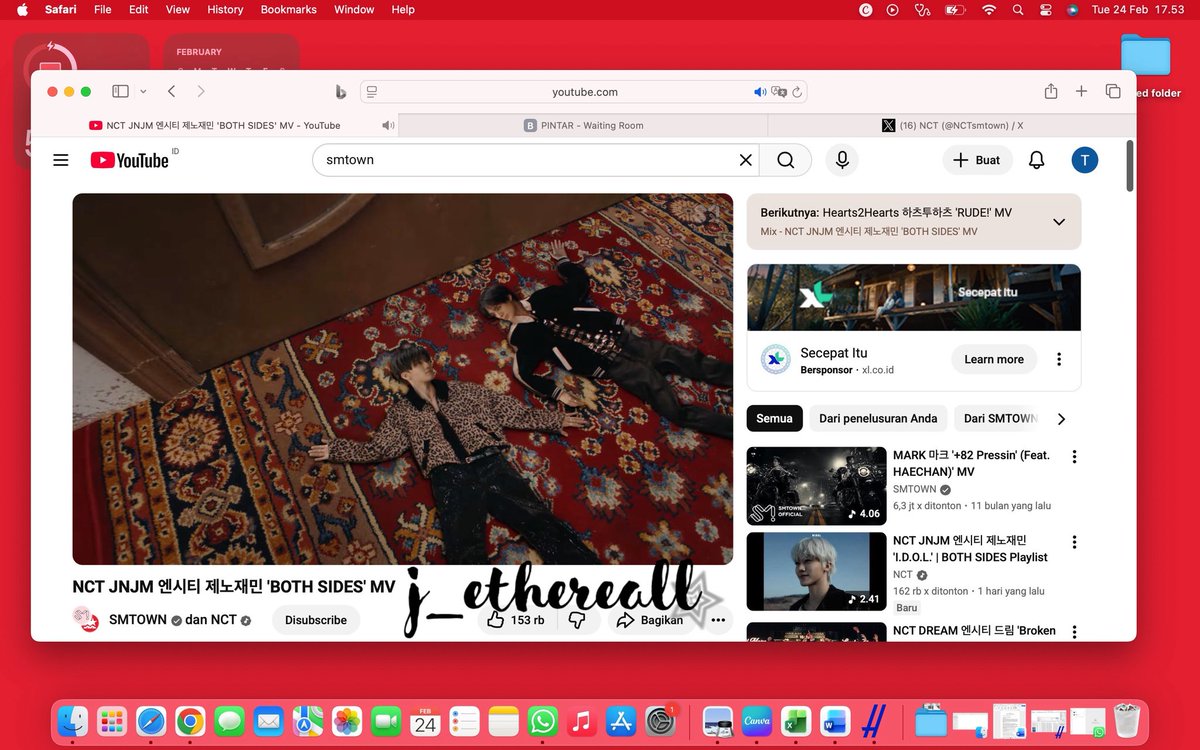Switch to the NCT (@NCTsmtown) X tab
Screen dimensions: 1200x750
pos(951,125)
